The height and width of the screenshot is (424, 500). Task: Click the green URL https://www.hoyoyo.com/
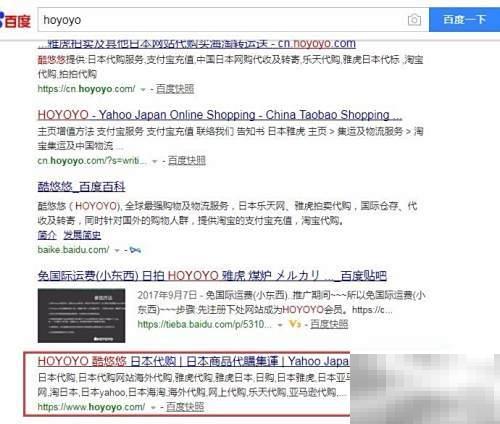(91, 407)
